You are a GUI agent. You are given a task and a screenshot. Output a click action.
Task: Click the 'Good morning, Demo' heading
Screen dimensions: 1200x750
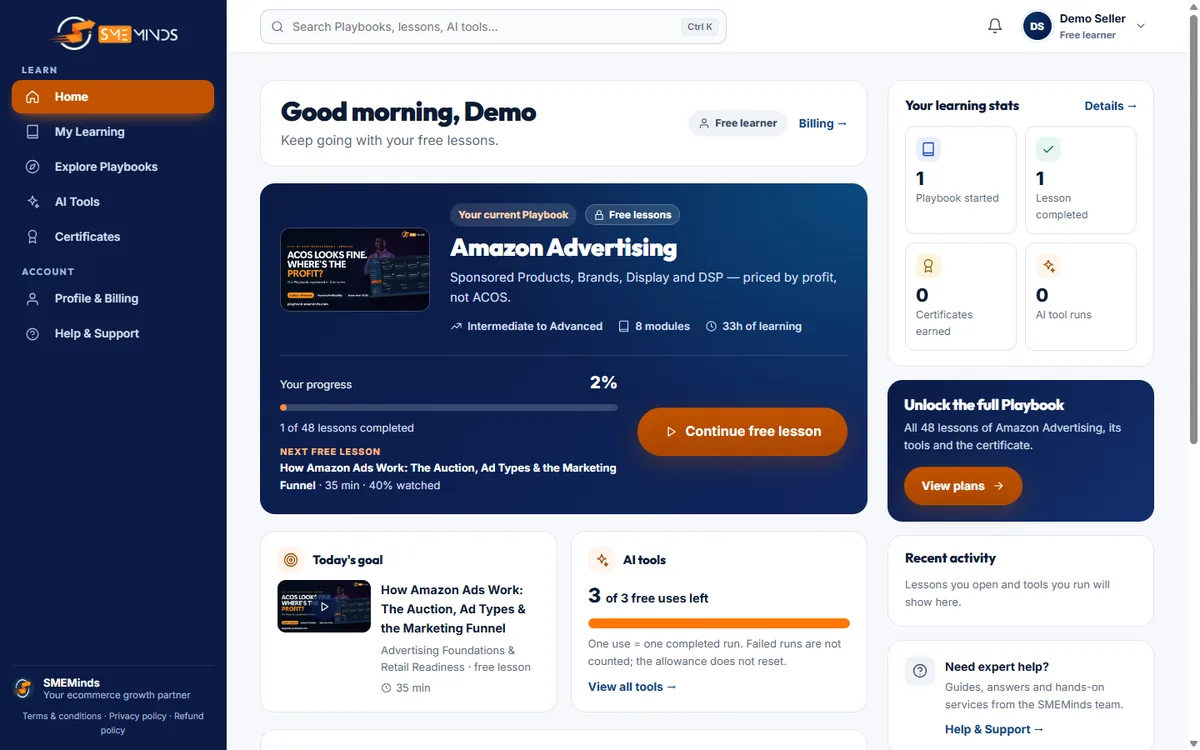tap(409, 112)
